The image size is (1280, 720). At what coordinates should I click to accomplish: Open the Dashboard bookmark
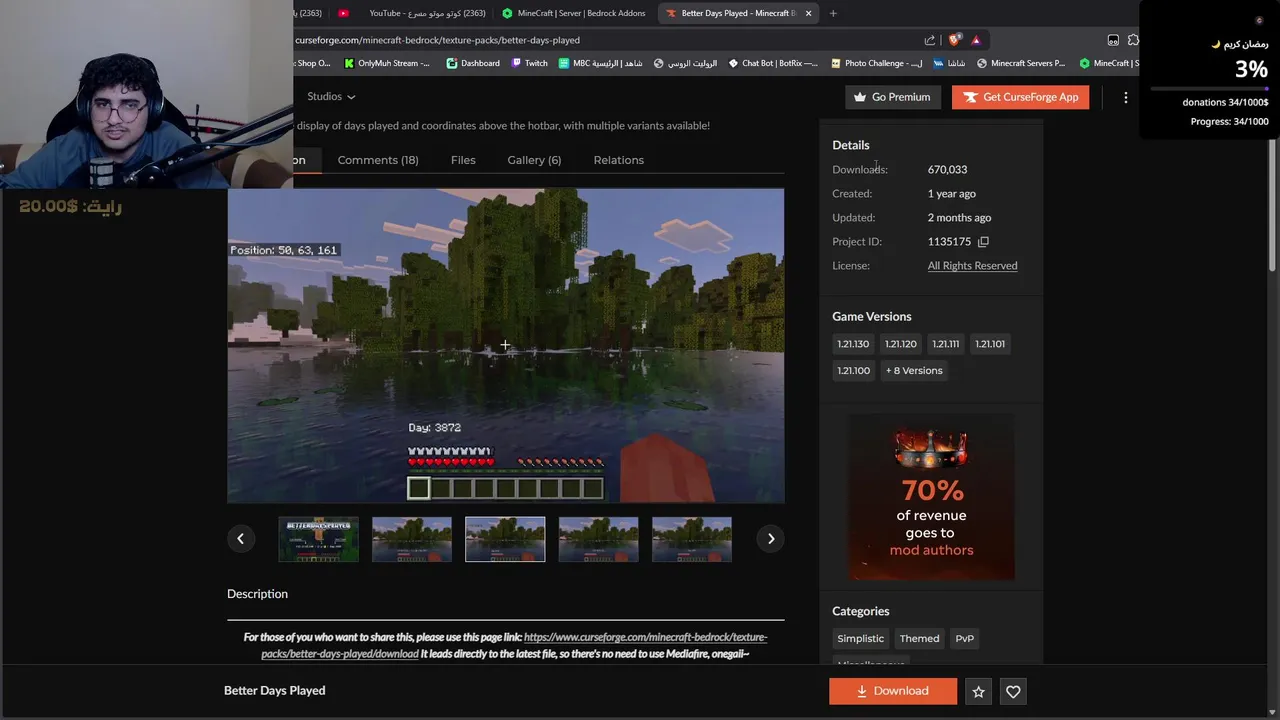(473, 63)
